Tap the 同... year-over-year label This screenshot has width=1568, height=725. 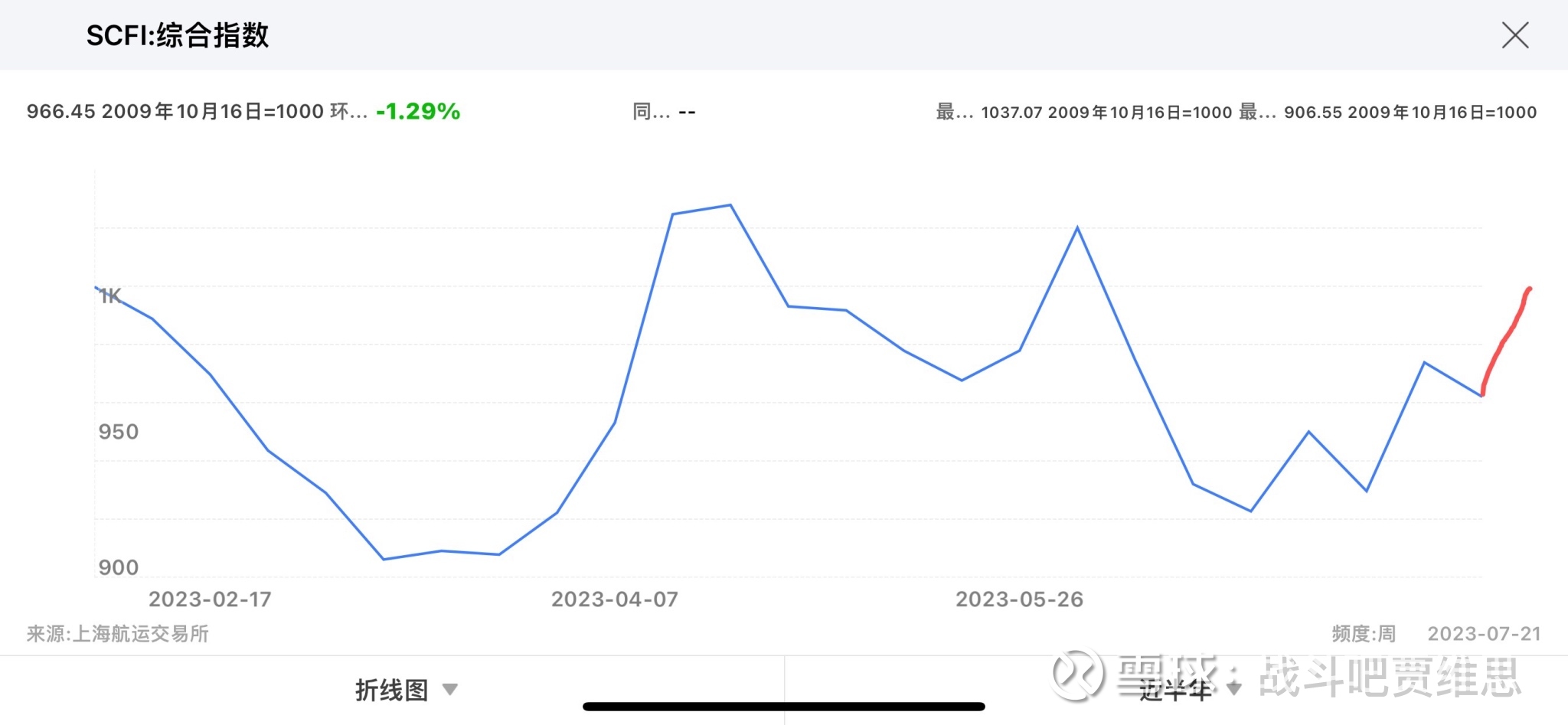pos(652,112)
